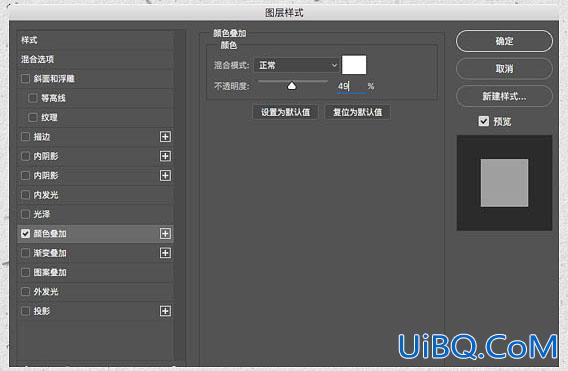The image size is (568, 371).
Task: Click 设置为默认值 button
Action: [285, 112]
